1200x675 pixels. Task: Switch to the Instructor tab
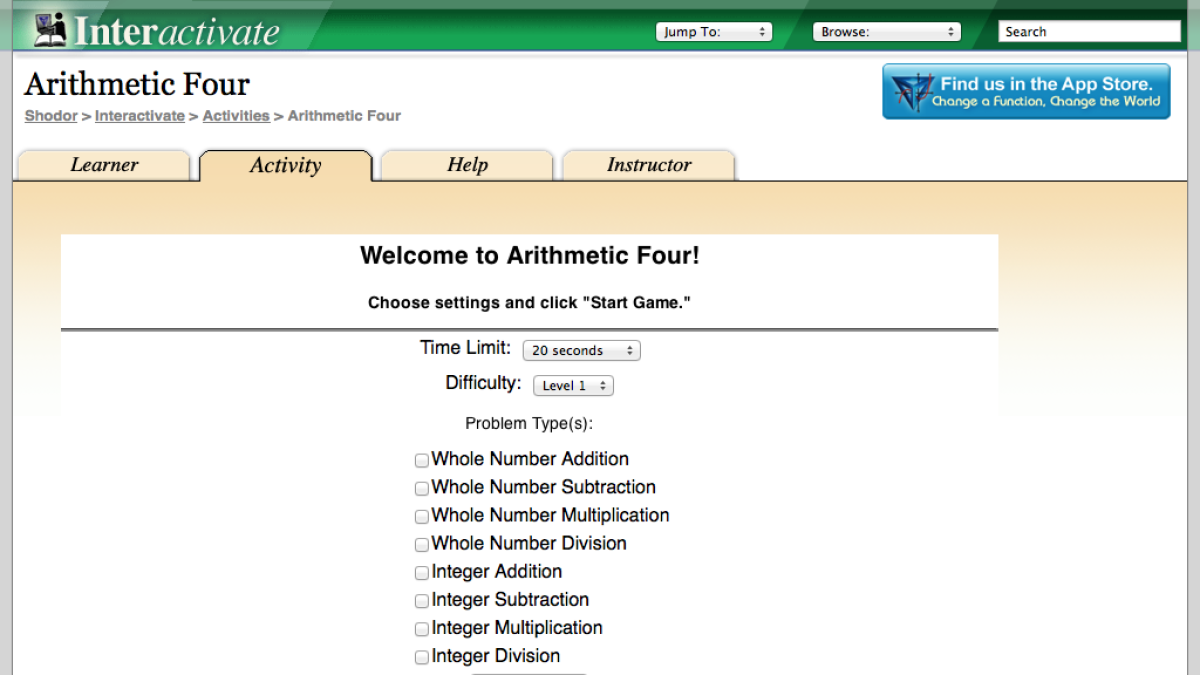click(x=648, y=165)
